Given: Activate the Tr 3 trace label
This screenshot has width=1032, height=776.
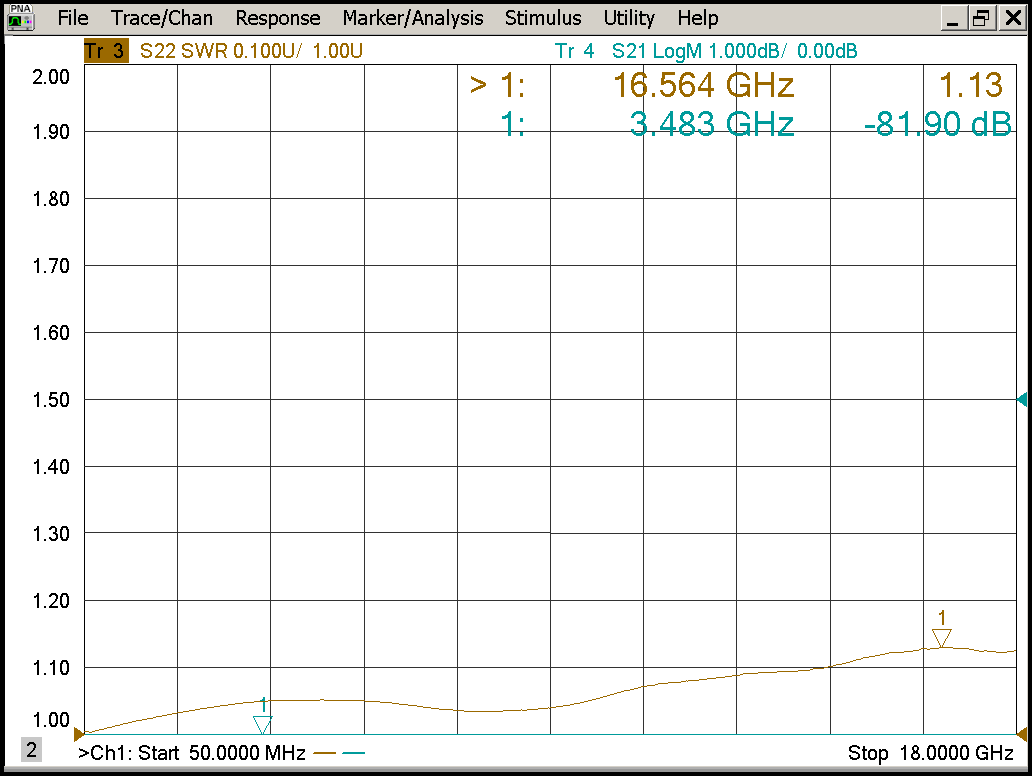Looking at the screenshot, I should pos(105,51).
